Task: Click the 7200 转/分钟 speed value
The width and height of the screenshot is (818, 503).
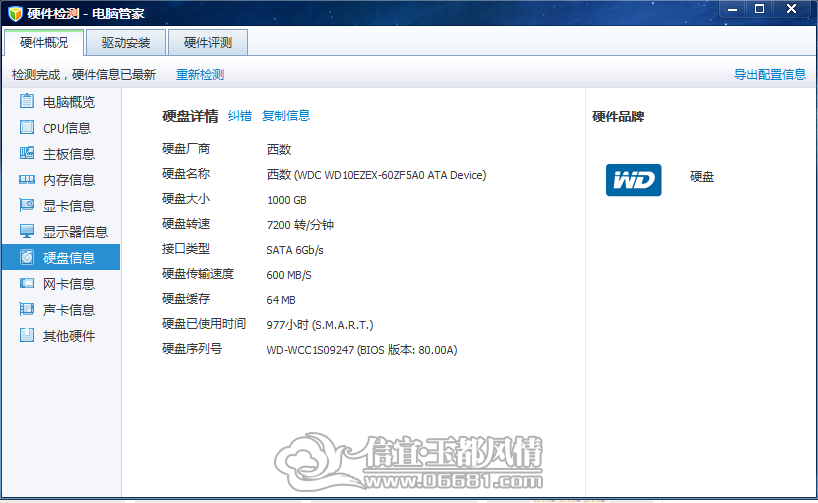Action: [300, 225]
